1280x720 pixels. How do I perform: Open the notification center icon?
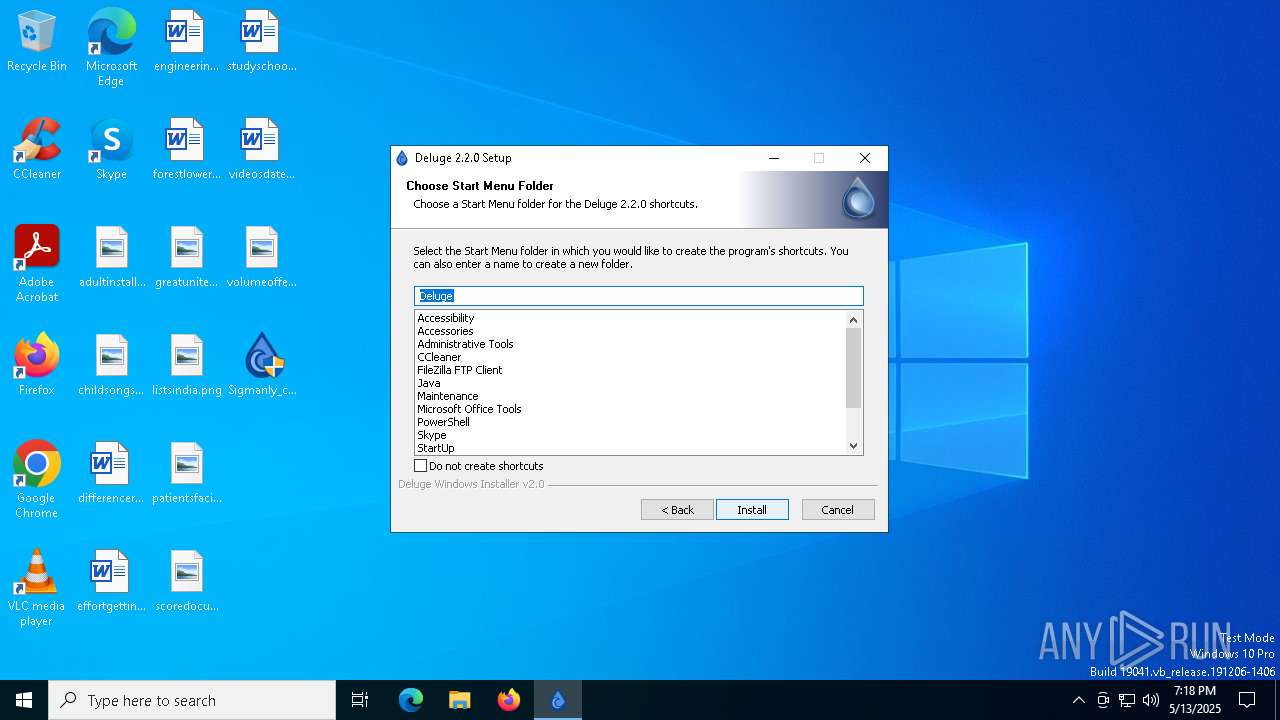1247,700
